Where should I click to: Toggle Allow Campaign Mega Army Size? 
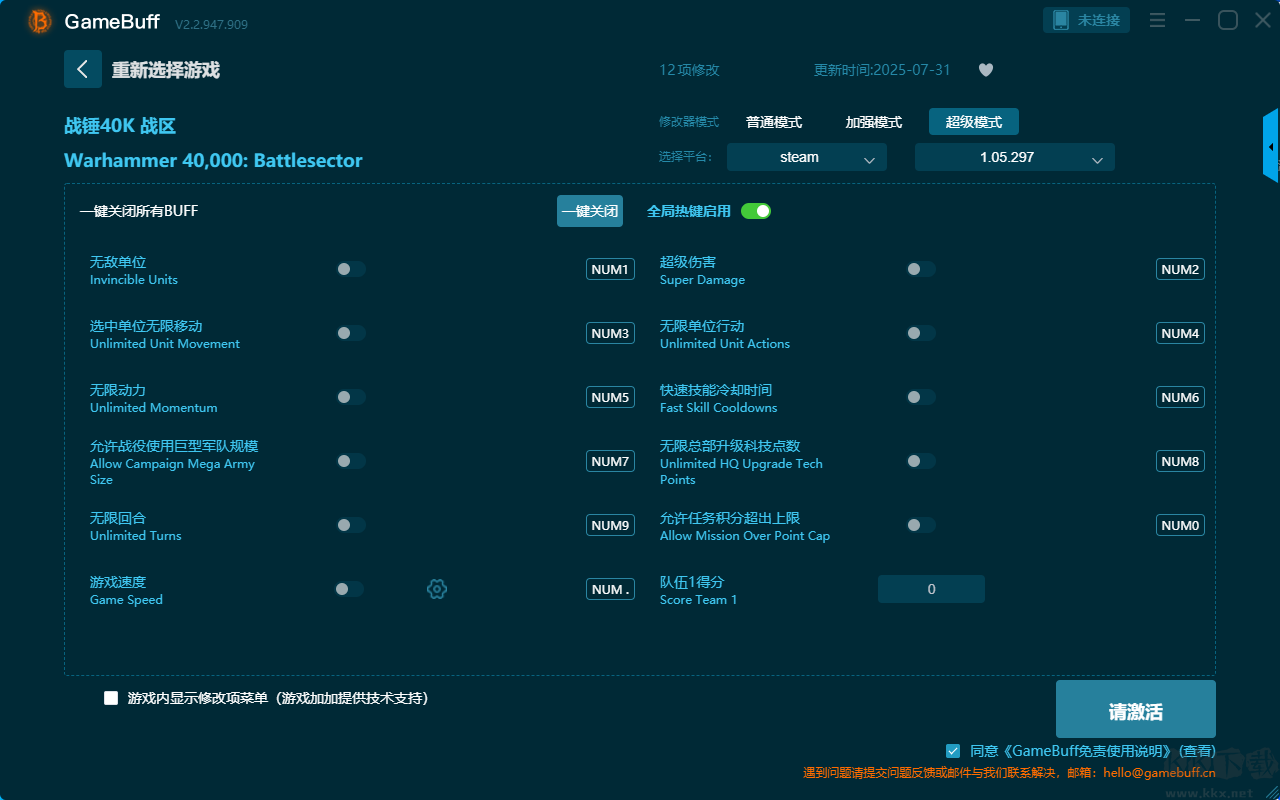click(351, 461)
